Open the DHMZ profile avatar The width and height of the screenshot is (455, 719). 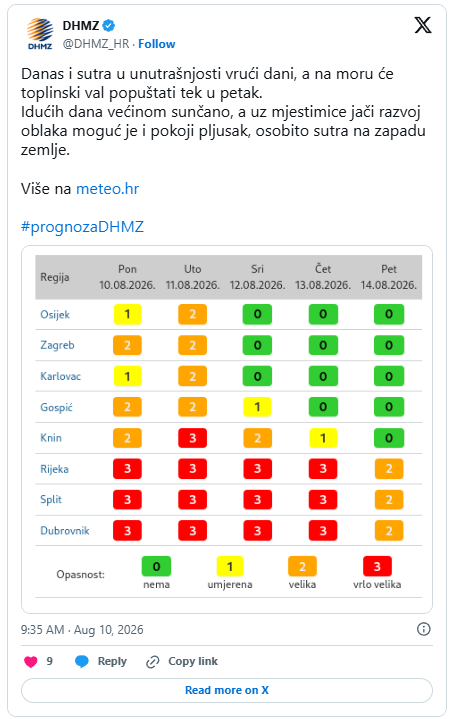(x=40, y=33)
